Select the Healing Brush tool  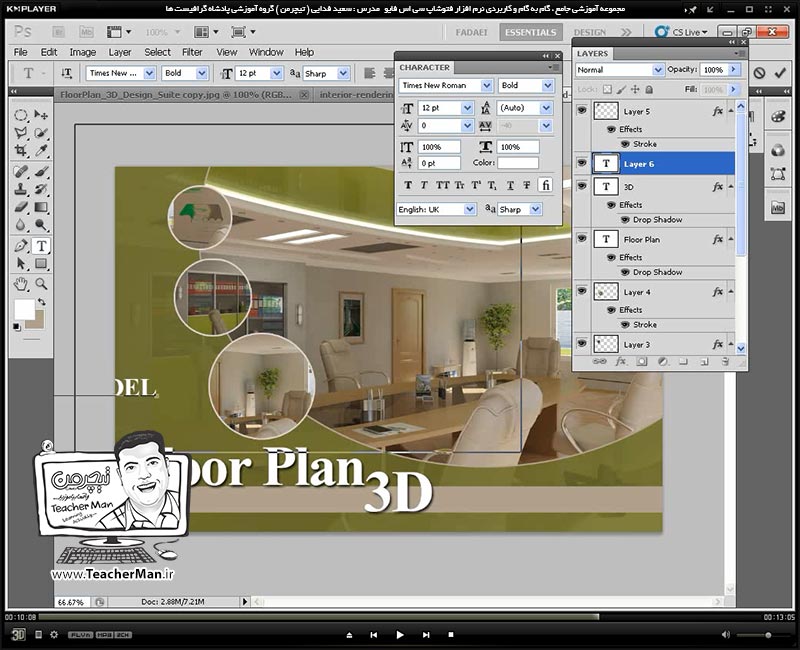coord(20,171)
